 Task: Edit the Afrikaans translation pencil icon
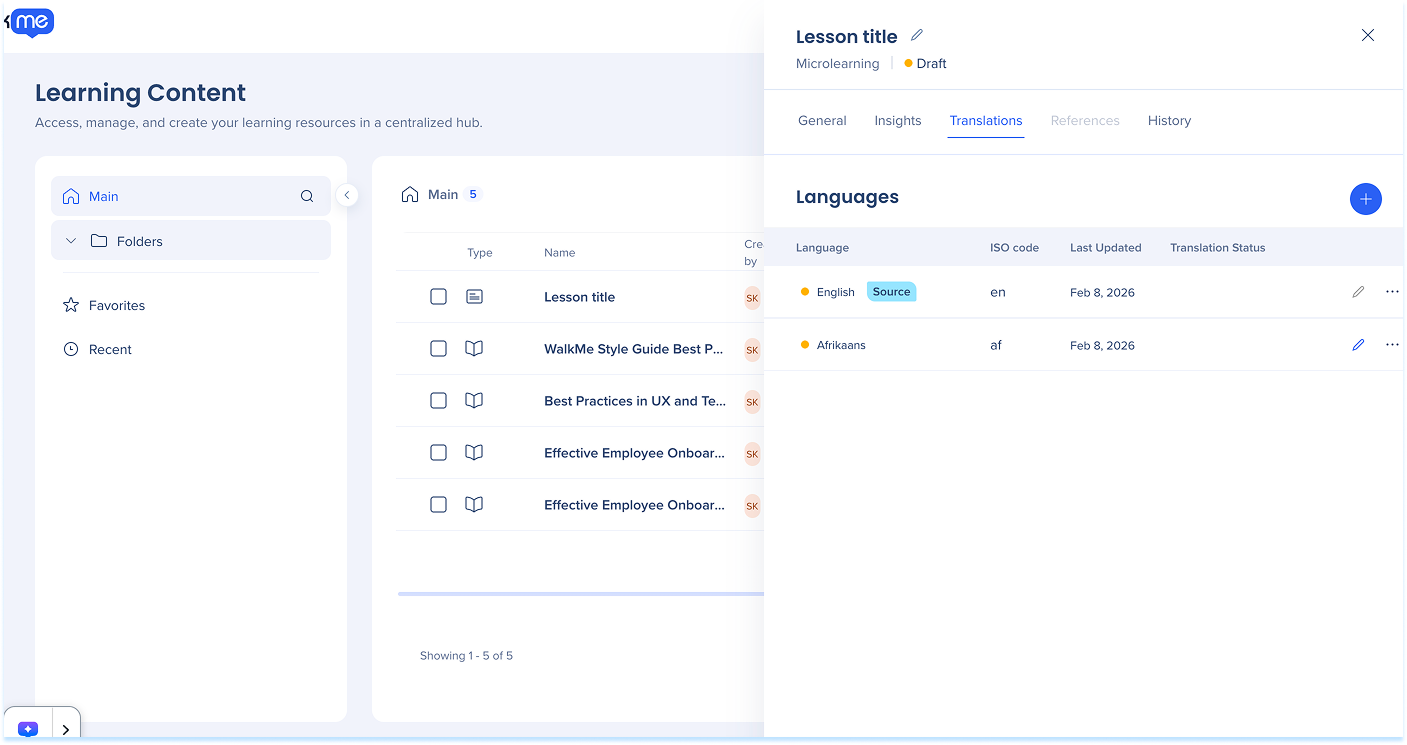pyautogui.click(x=1357, y=345)
